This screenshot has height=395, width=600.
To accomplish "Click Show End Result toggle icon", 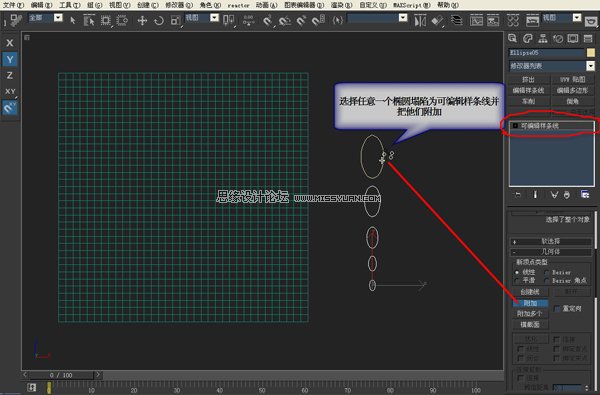I will tap(535, 195).
